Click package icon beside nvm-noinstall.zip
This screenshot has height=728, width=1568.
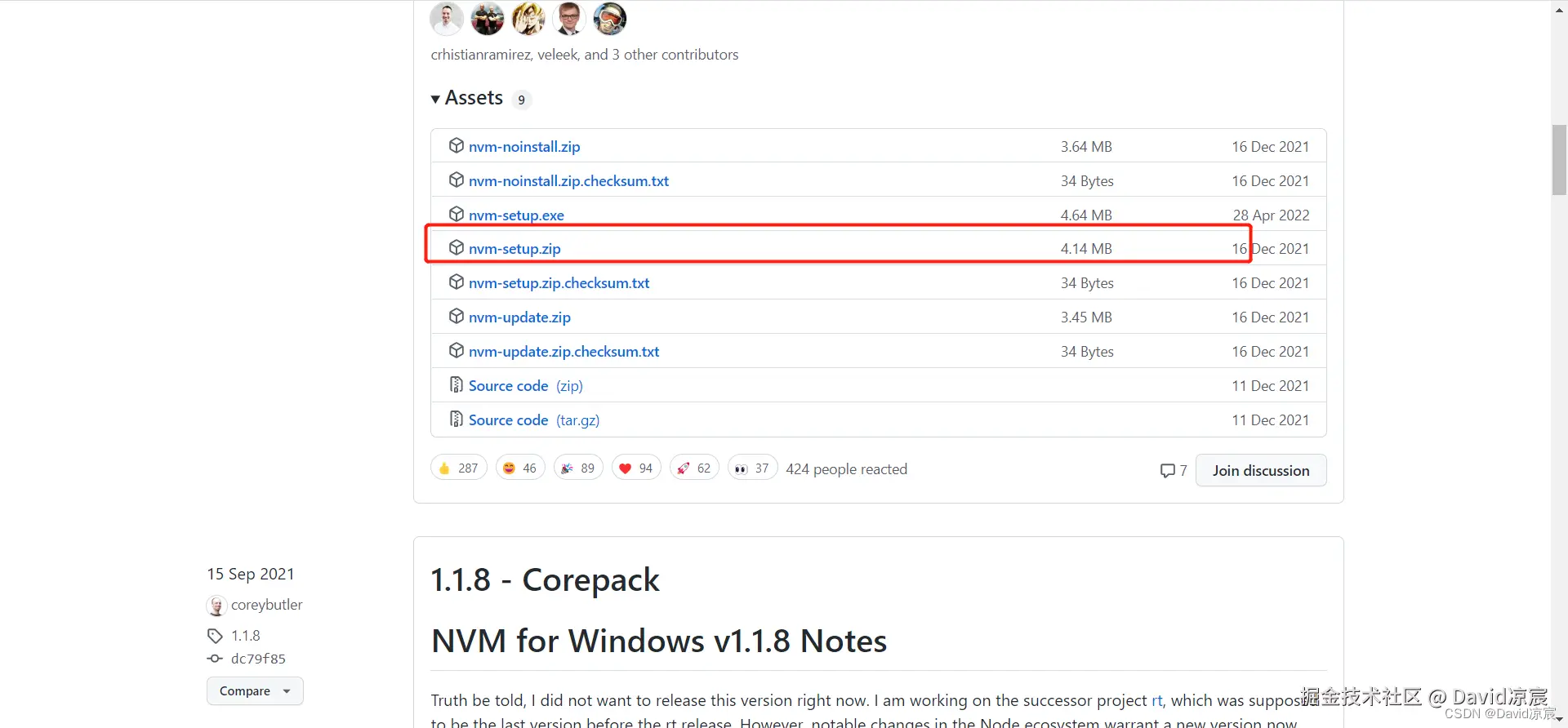[457, 145]
